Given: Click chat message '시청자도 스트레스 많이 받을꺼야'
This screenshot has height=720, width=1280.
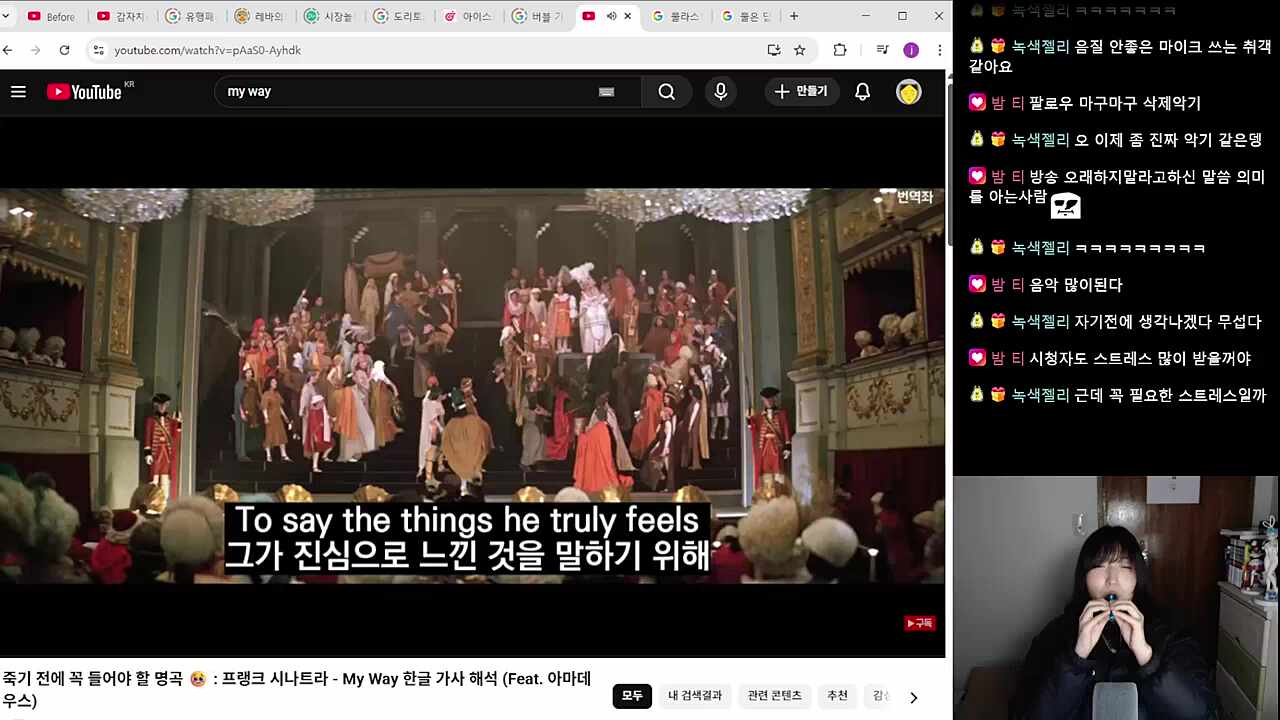Looking at the screenshot, I should tap(1140, 359).
